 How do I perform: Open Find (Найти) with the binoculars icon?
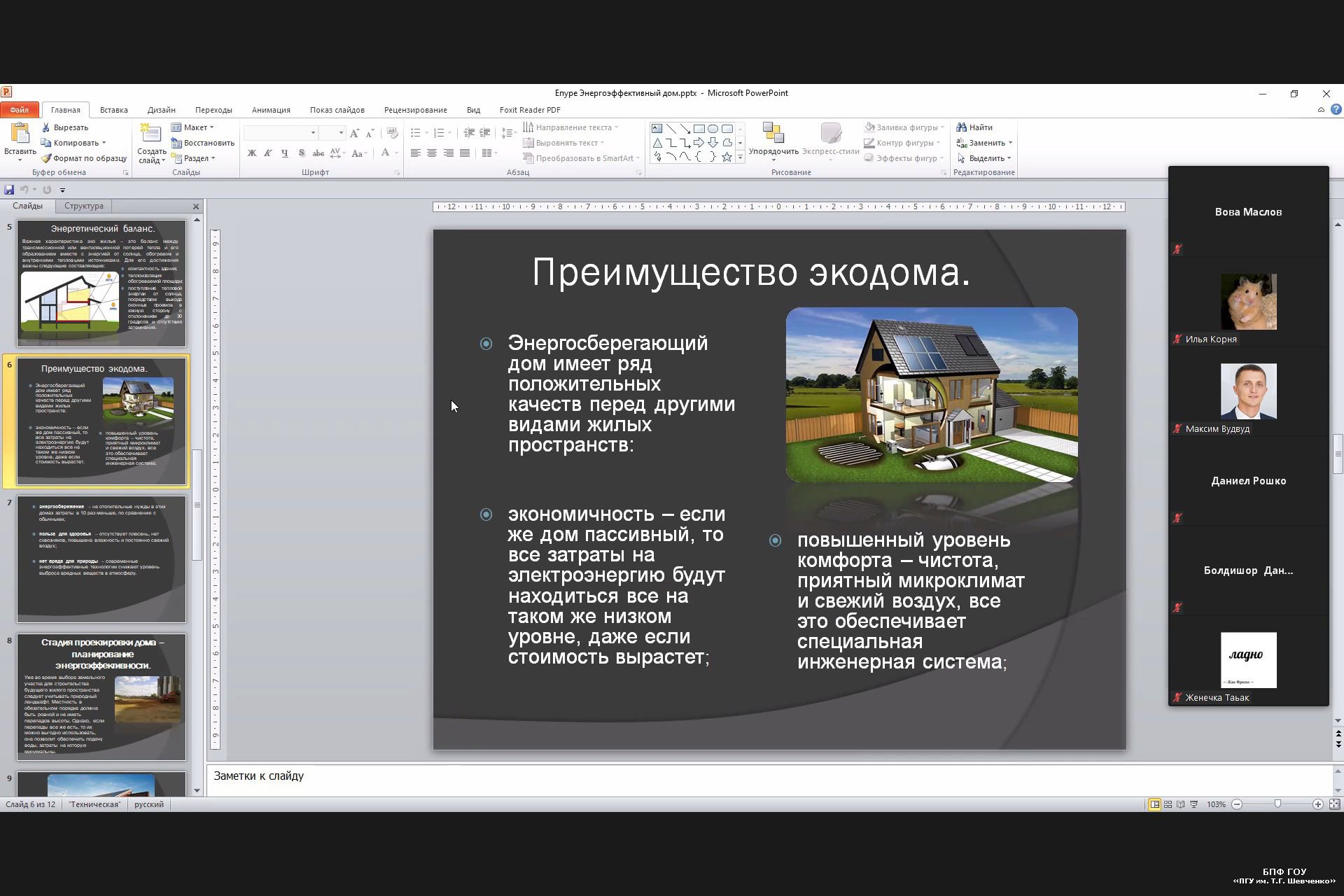click(x=974, y=127)
